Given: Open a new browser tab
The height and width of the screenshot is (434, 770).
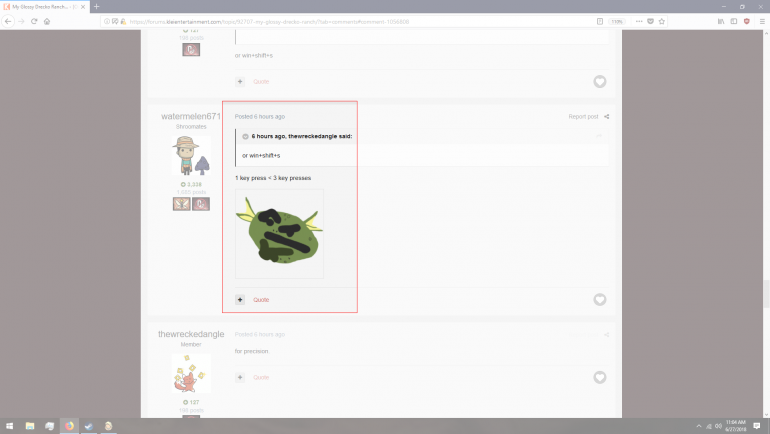Looking at the screenshot, I should tap(96, 6).
